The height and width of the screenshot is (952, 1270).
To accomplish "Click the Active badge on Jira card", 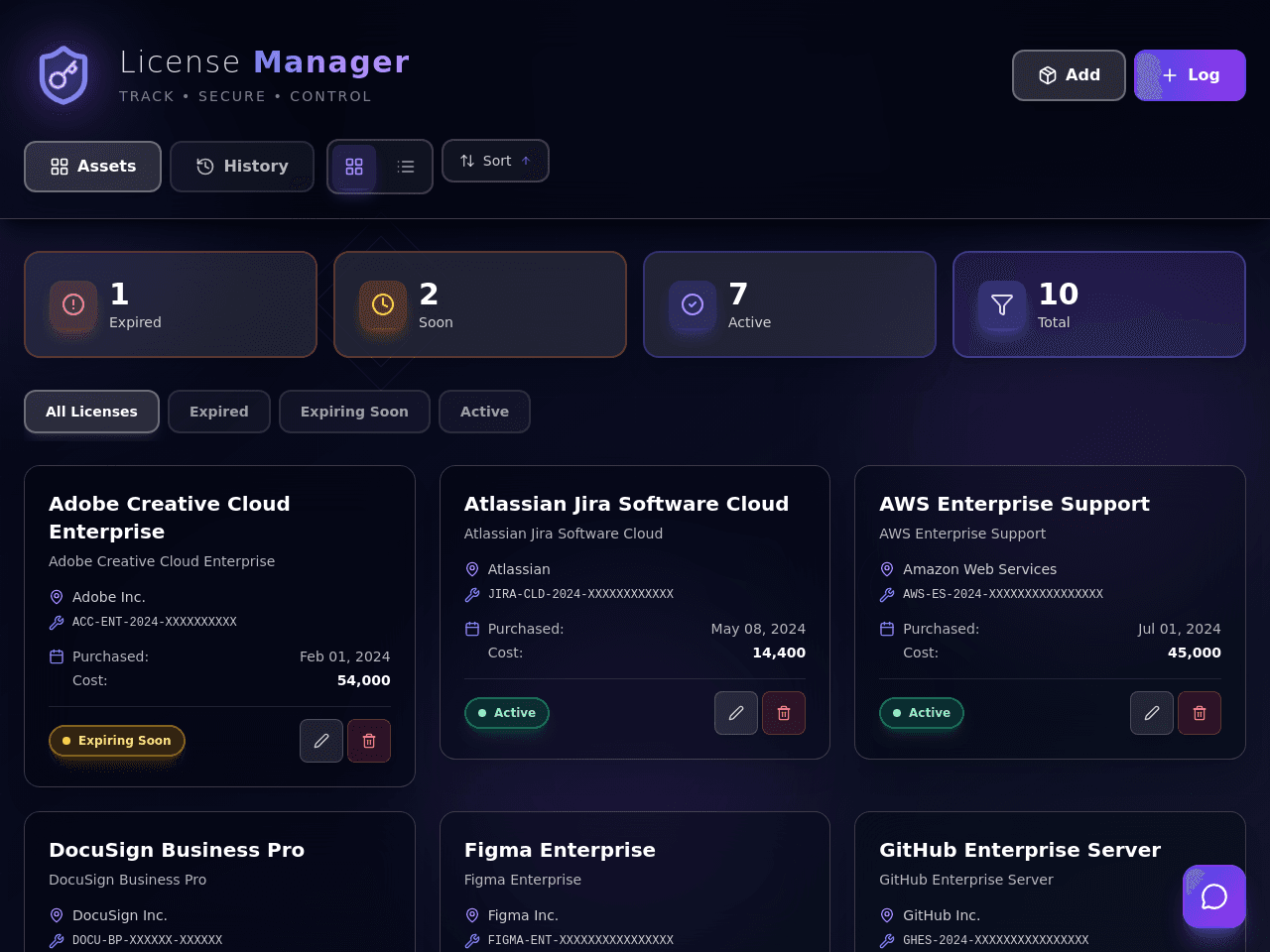I will (x=507, y=713).
